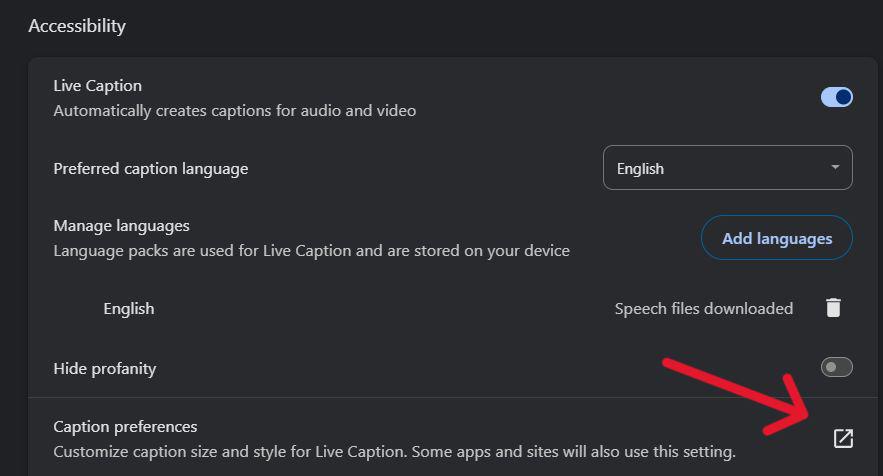Enable the Hide profanity switch

click(x=836, y=367)
